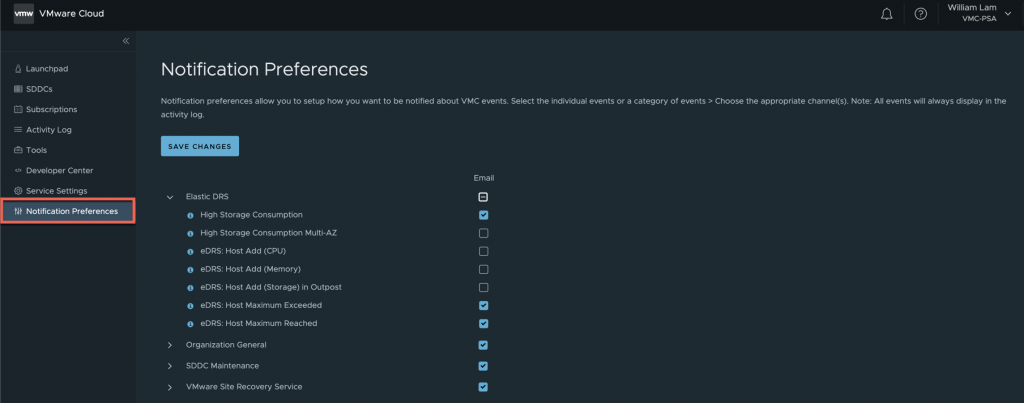Expand the SDDC Maintenance category
Screen dimensions: 1024x403
tap(170, 366)
